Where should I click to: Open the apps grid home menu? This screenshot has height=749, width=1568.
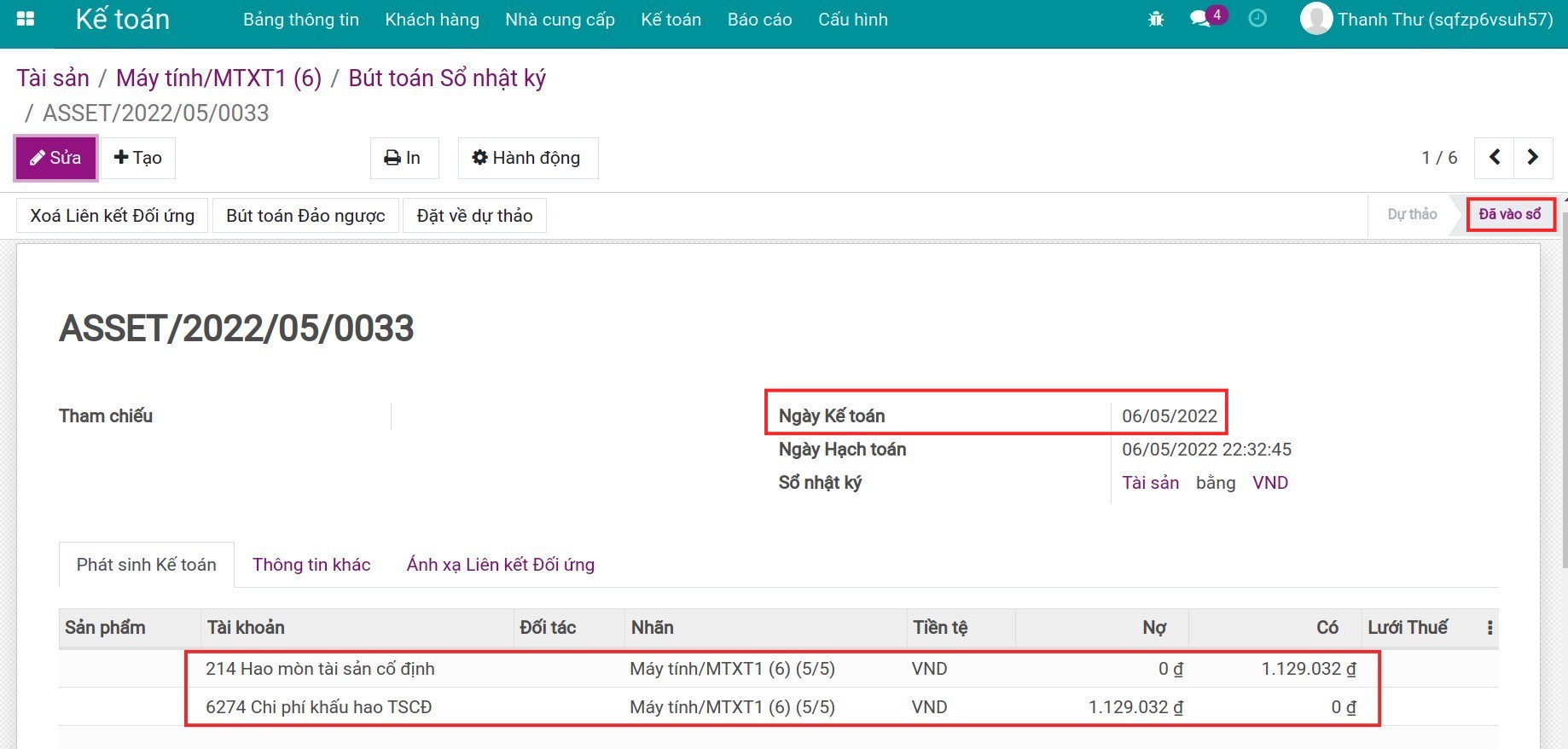tap(26, 19)
